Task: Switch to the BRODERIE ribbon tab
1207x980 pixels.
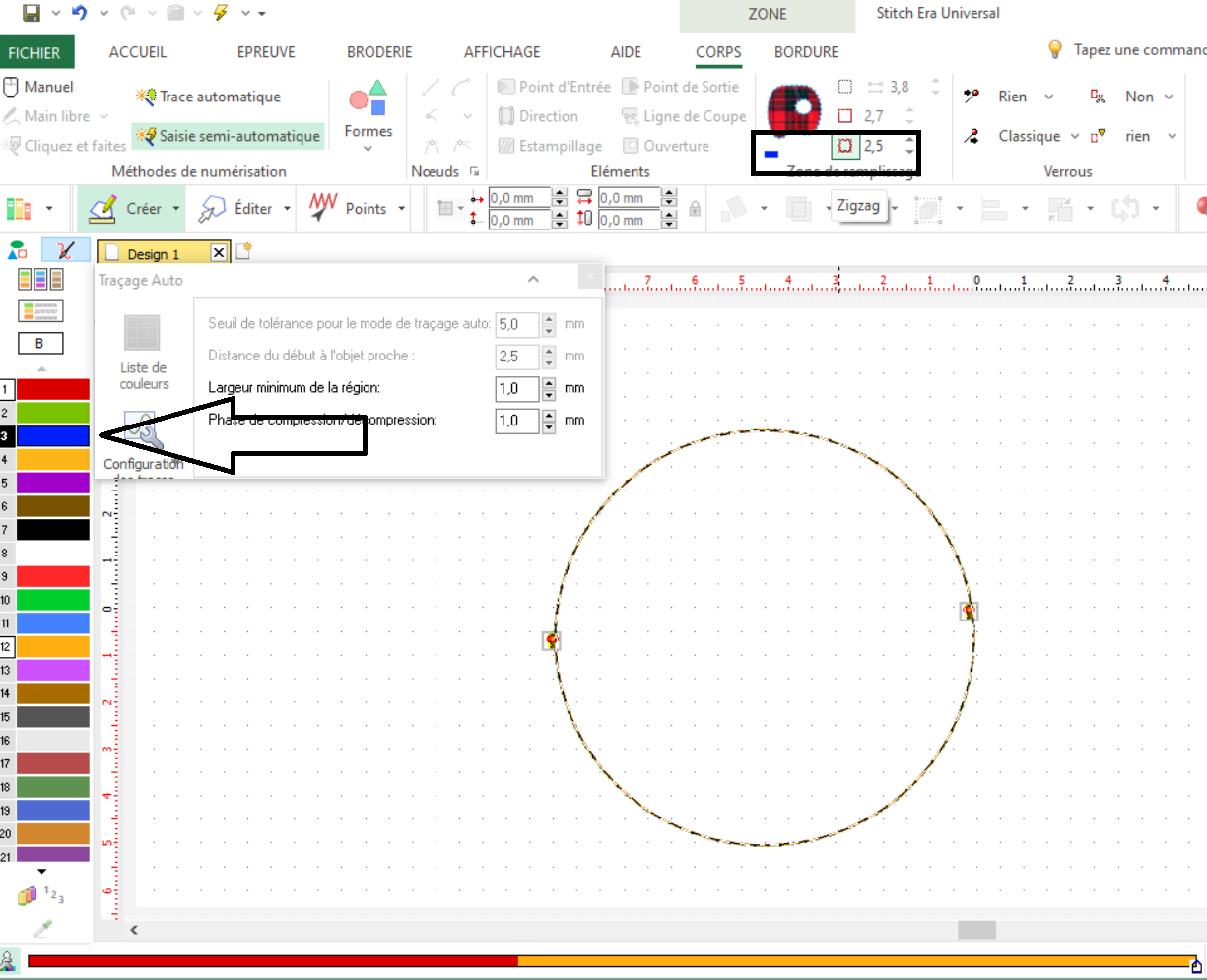Action: click(x=379, y=52)
